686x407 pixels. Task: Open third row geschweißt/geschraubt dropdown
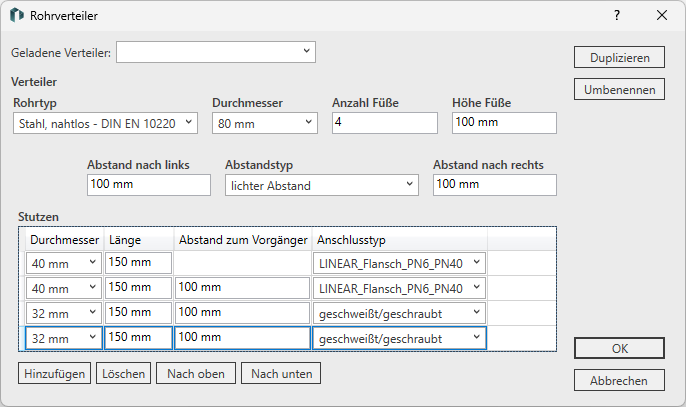[399, 313]
